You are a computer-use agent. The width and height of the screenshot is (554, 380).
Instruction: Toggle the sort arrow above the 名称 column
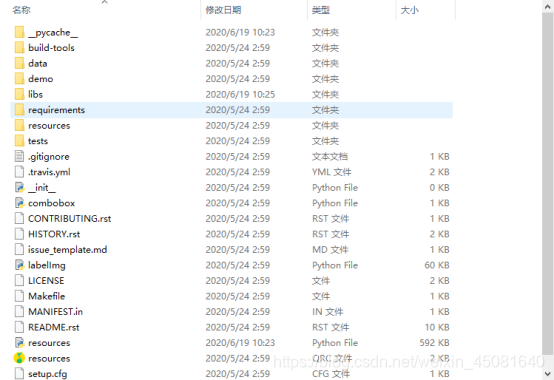[105, 2]
